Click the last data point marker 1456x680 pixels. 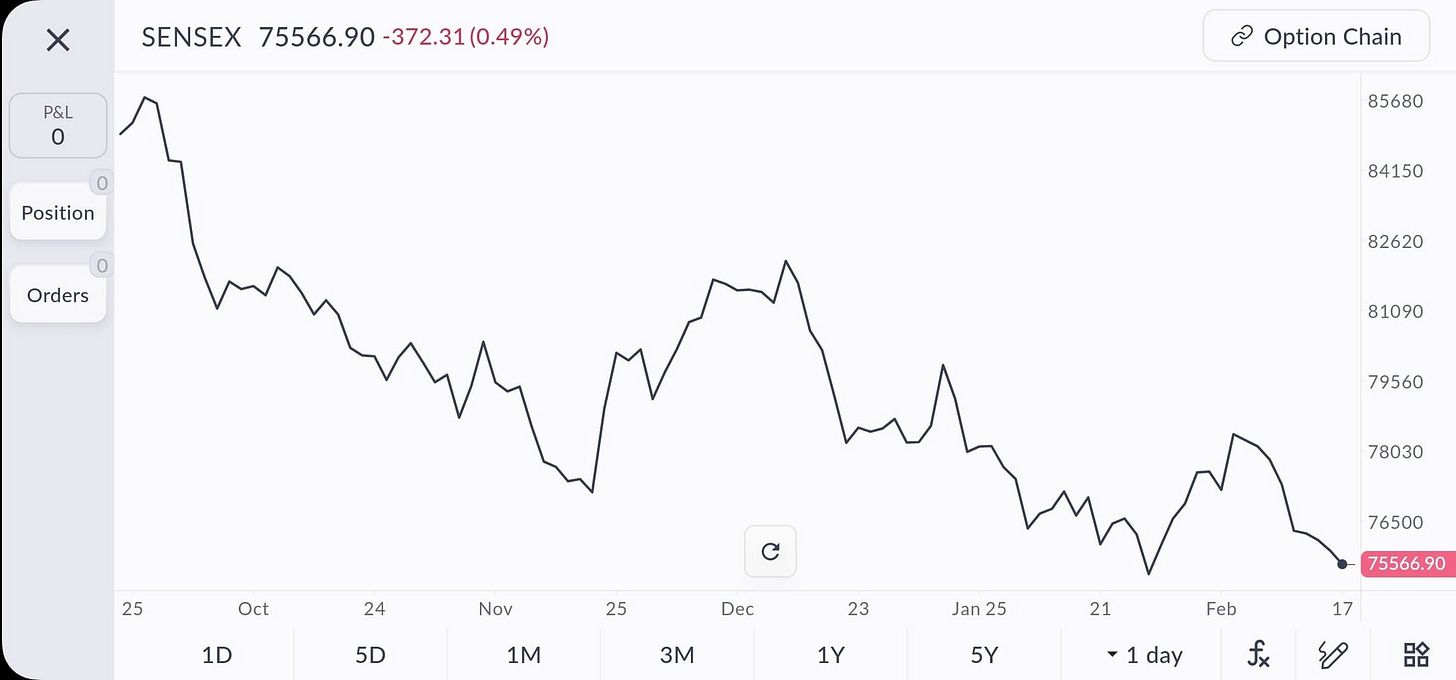click(1342, 564)
